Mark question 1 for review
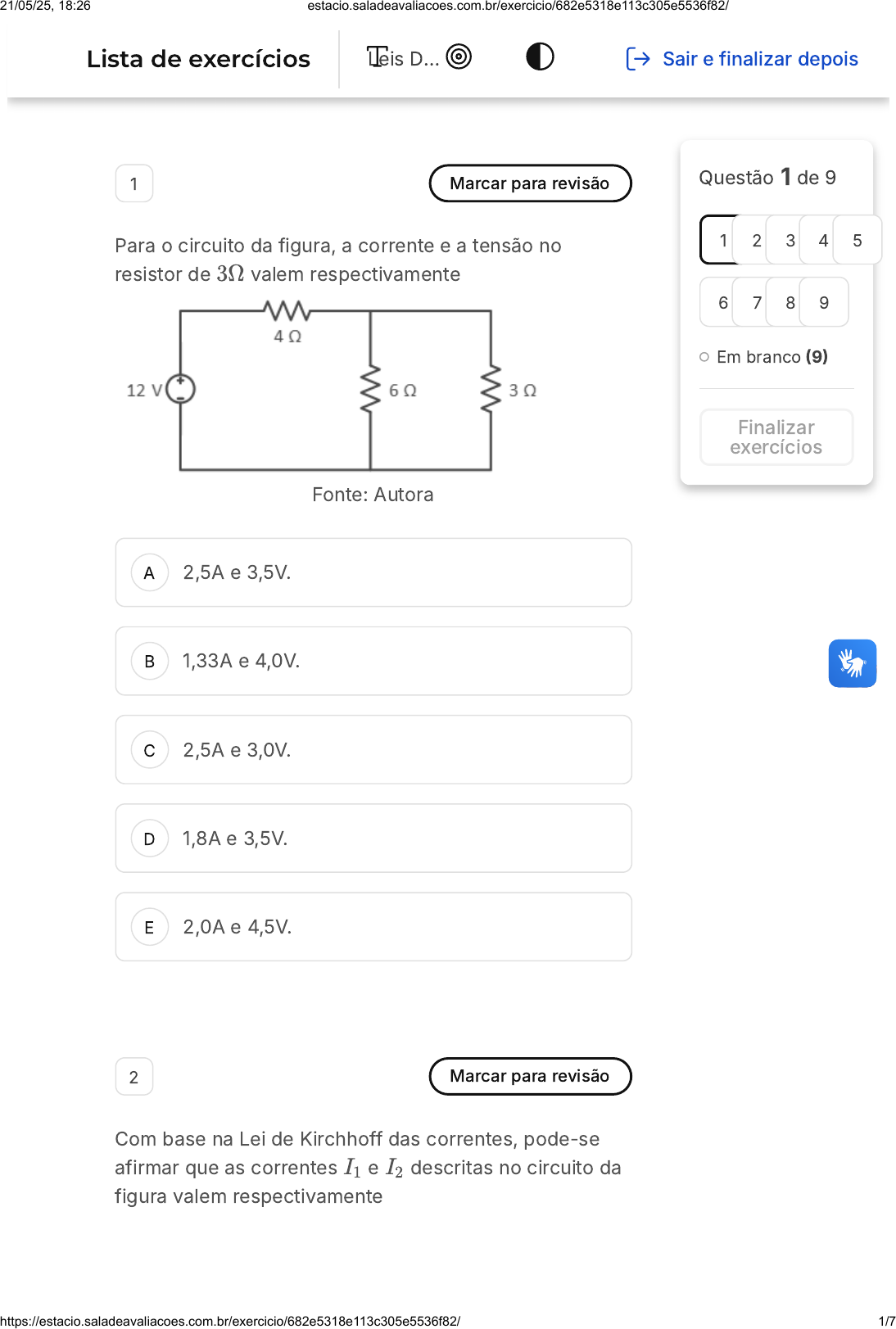896x1329 pixels. 530,183
